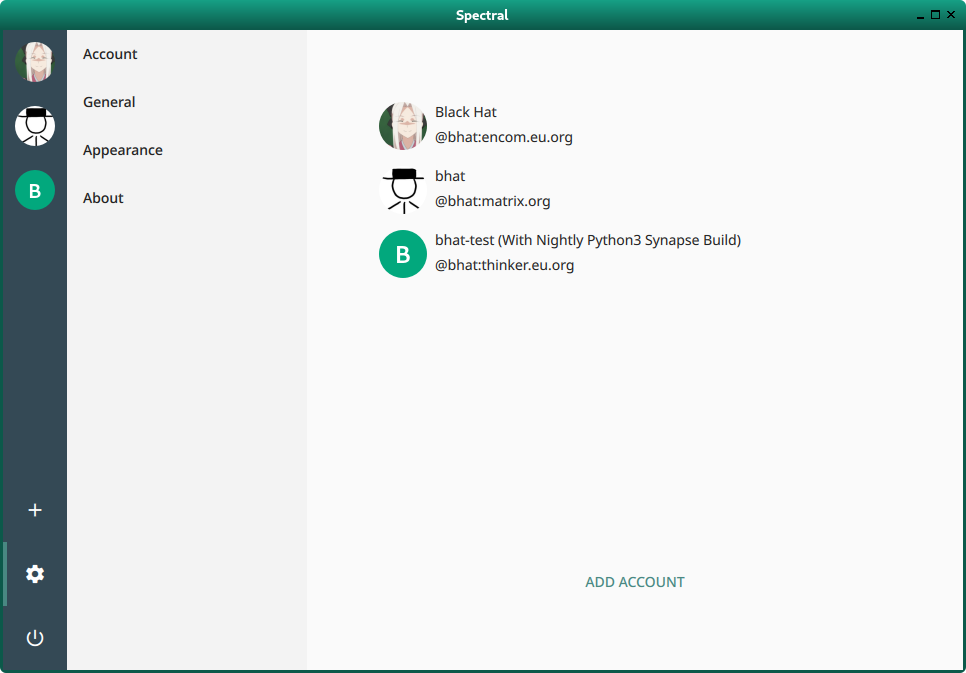Select the stick-figure hat avatar in sidebar

point(35,126)
